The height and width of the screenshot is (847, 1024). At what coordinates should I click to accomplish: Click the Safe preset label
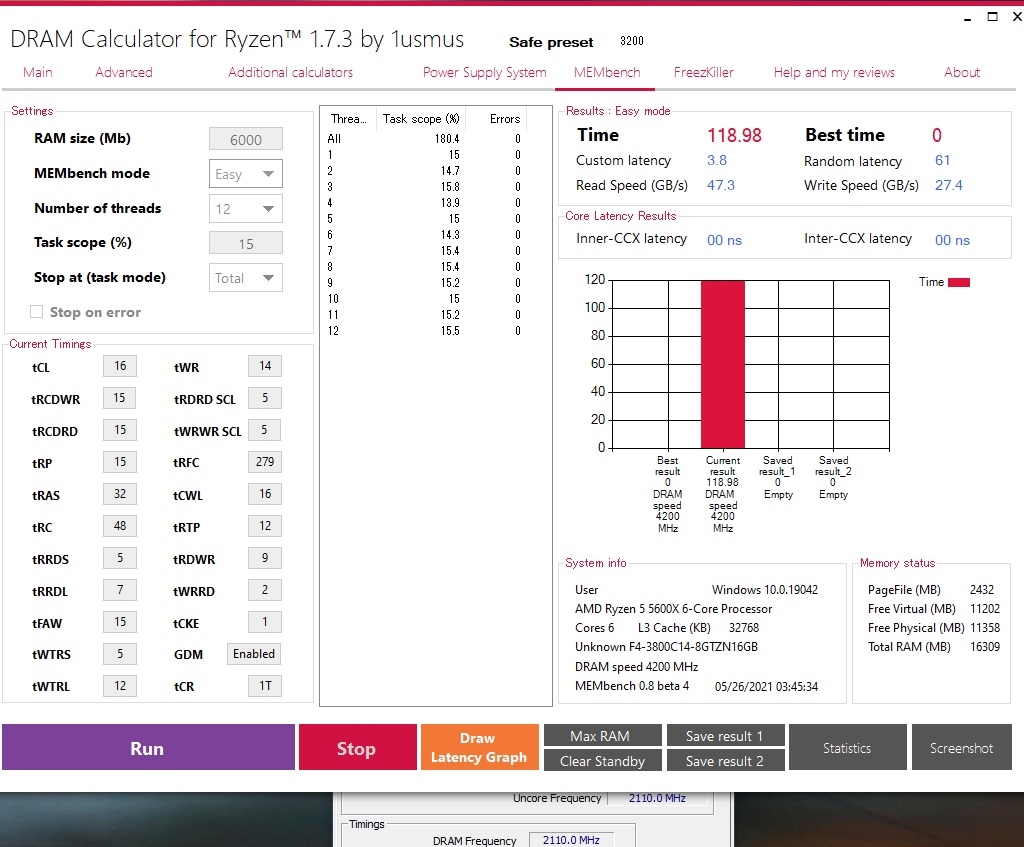pyautogui.click(x=551, y=42)
